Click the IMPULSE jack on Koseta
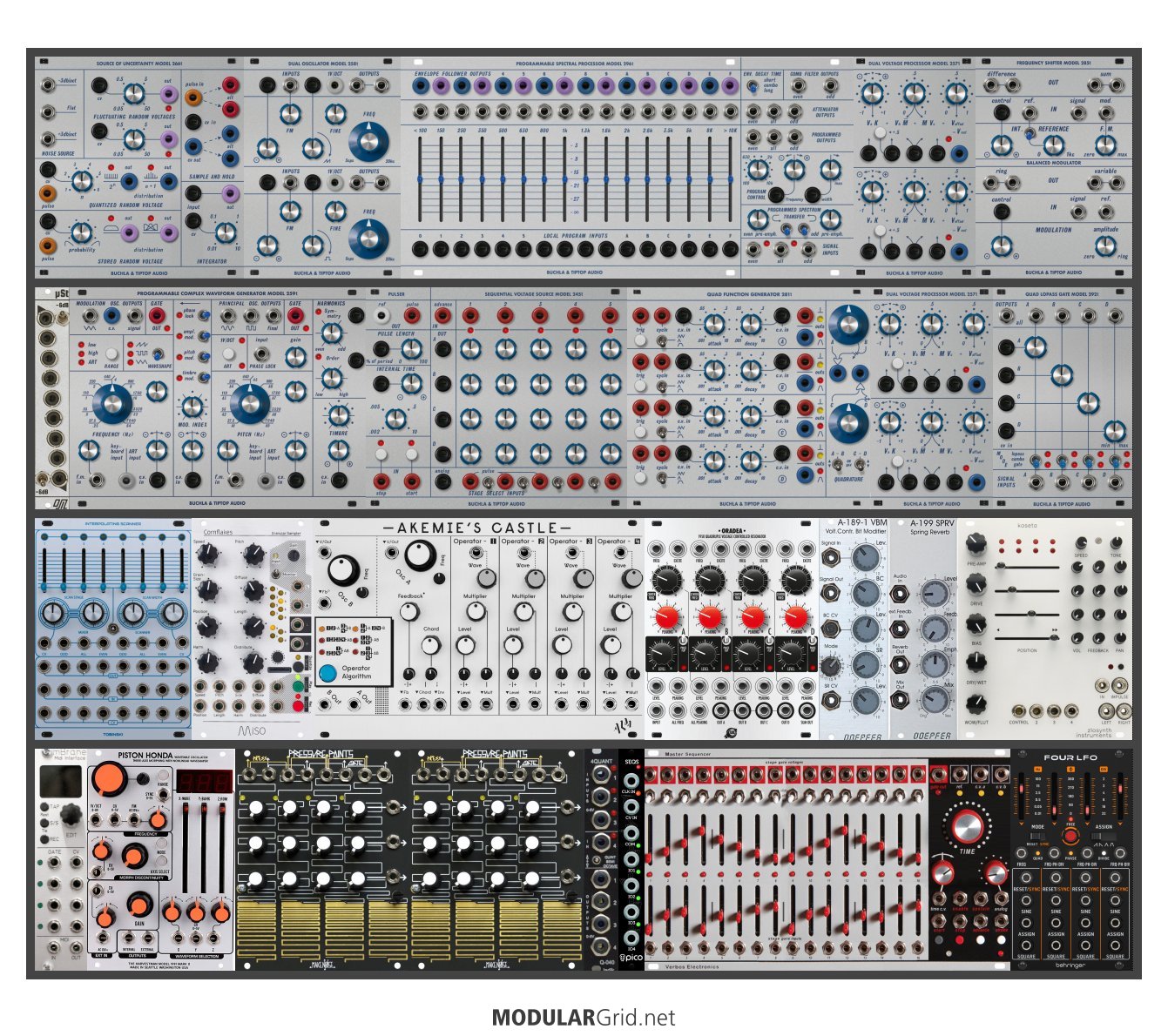Viewport: 1168px width, 1036px height. [x=1119, y=684]
